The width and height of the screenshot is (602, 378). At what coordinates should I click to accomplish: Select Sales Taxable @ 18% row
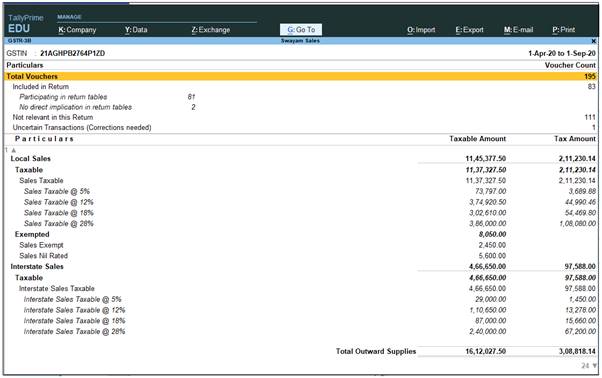click(301, 213)
